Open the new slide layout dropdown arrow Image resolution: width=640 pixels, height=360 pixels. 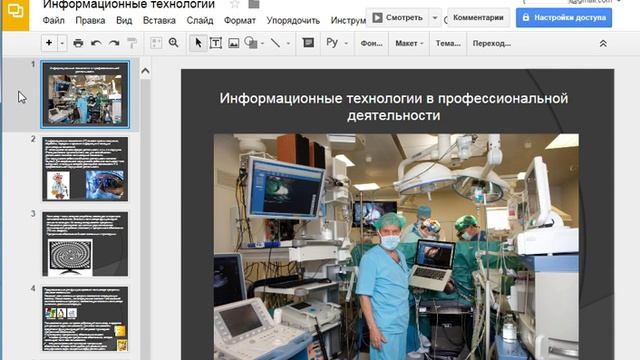[62, 43]
